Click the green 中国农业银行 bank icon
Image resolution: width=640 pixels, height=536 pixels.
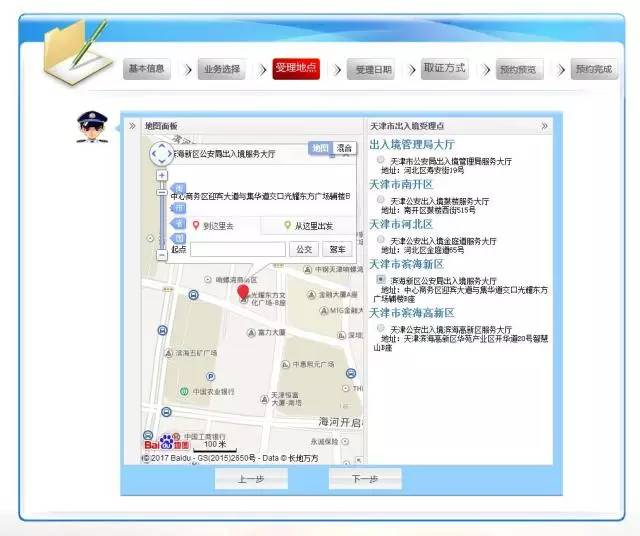point(184,391)
